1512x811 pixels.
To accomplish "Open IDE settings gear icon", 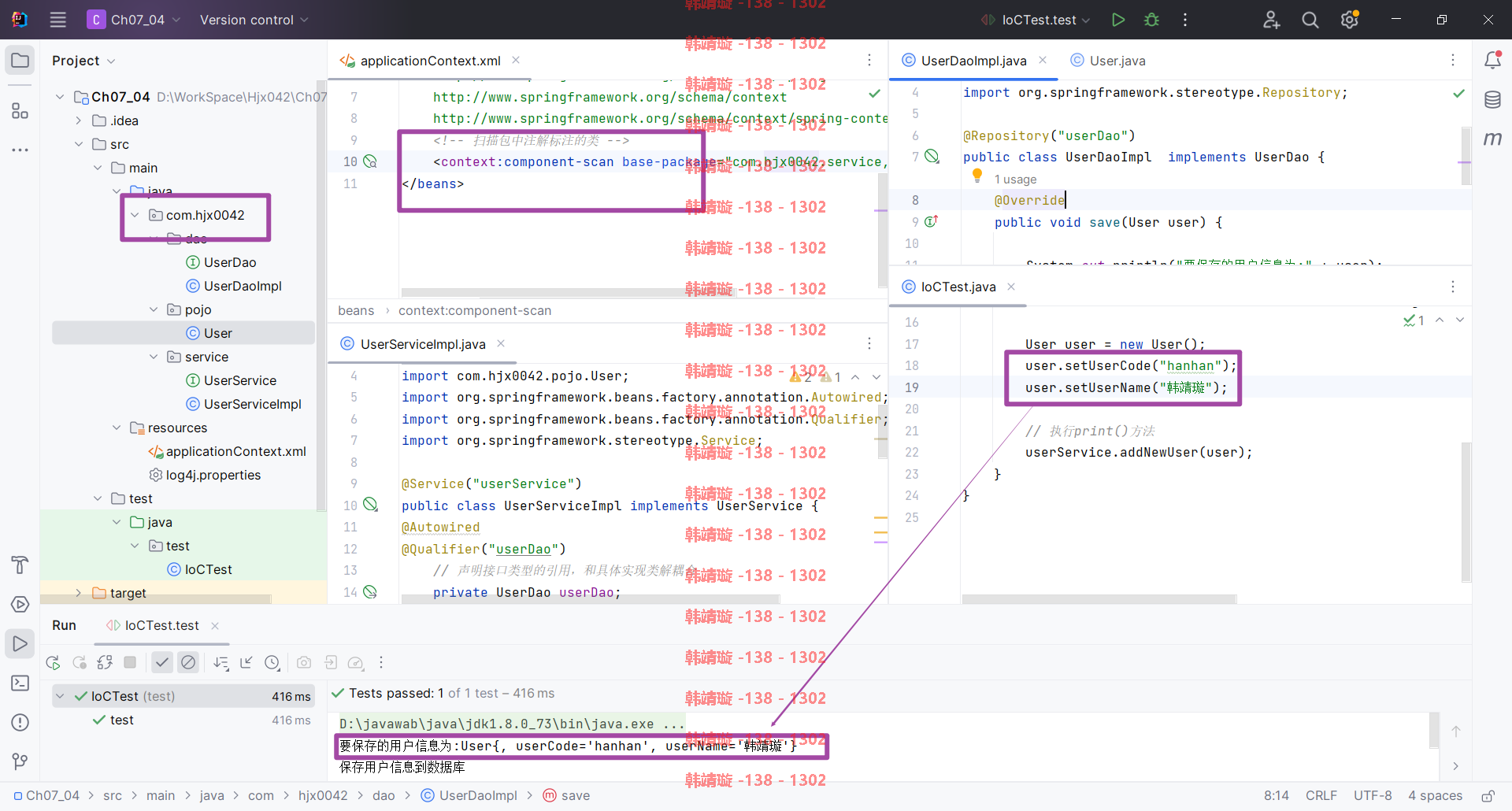I will click(x=1350, y=20).
